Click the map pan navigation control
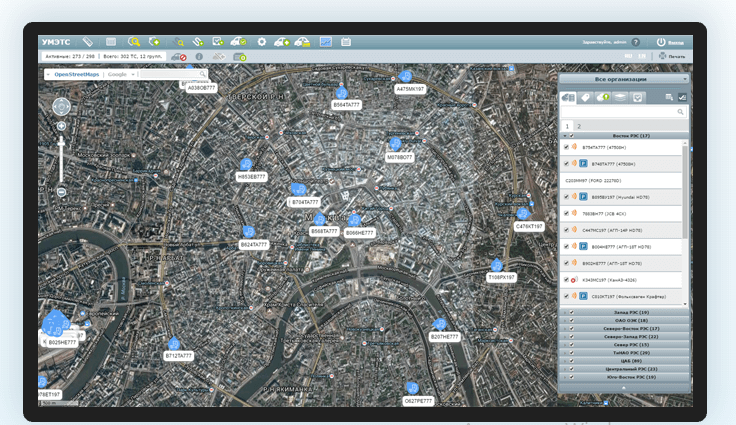Screen dimensions: 736x425 (x=61, y=107)
